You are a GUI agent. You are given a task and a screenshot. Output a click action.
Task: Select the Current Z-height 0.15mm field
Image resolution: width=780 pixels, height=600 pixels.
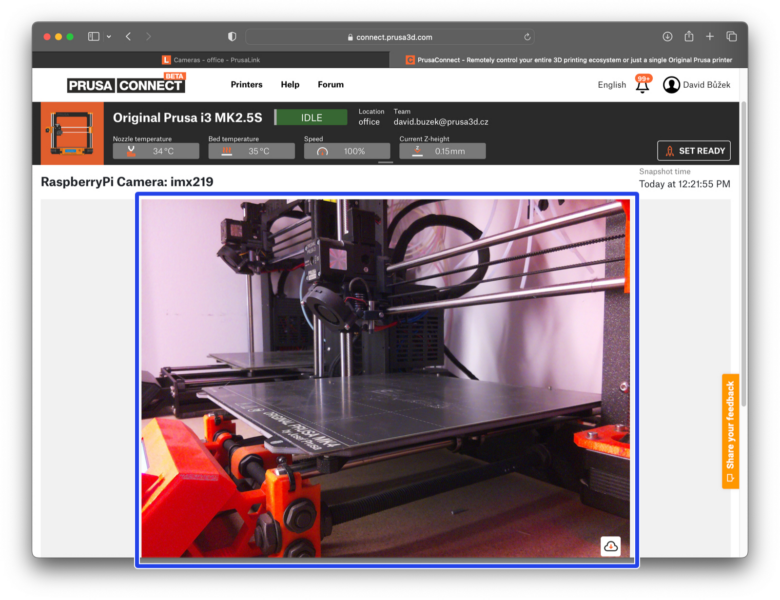pyautogui.click(x=442, y=151)
